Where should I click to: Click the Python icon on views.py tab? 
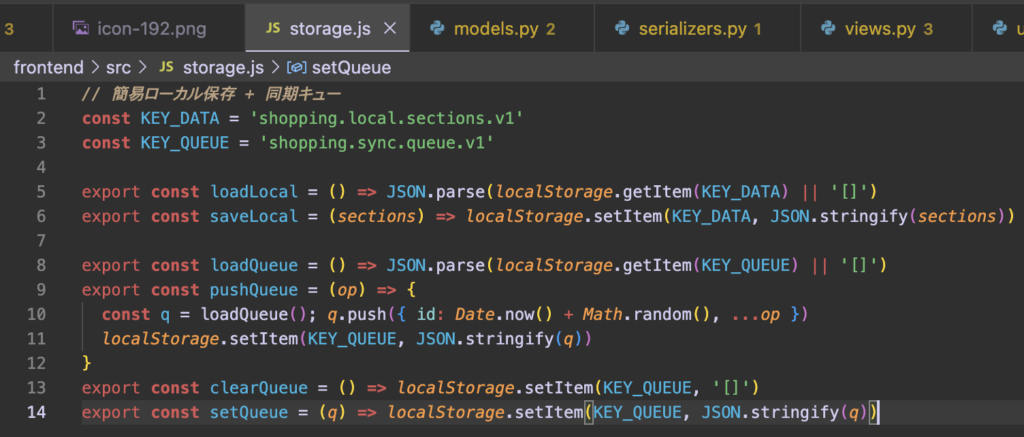tap(828, 29)
